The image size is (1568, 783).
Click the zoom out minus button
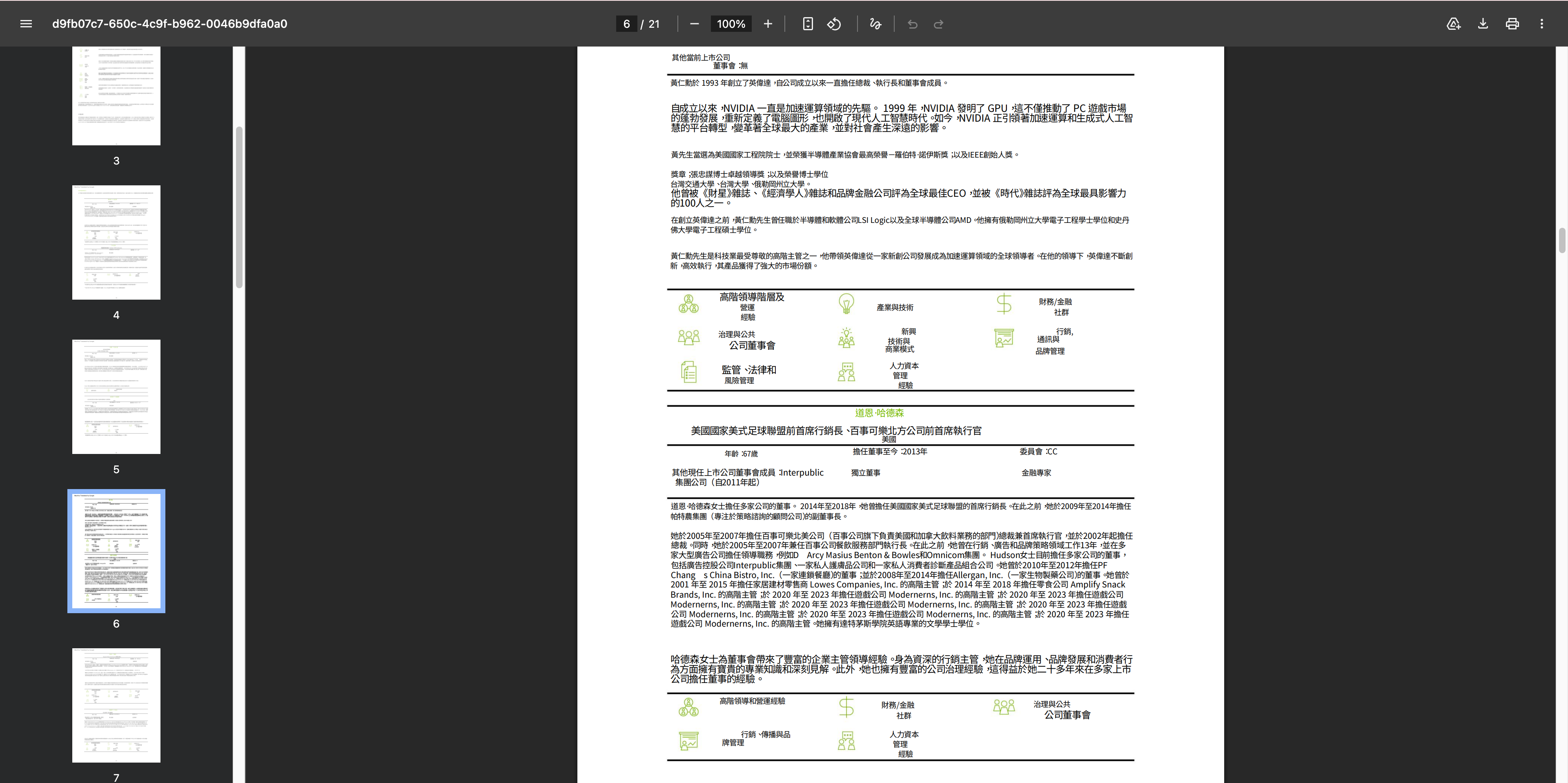point(694,24)
